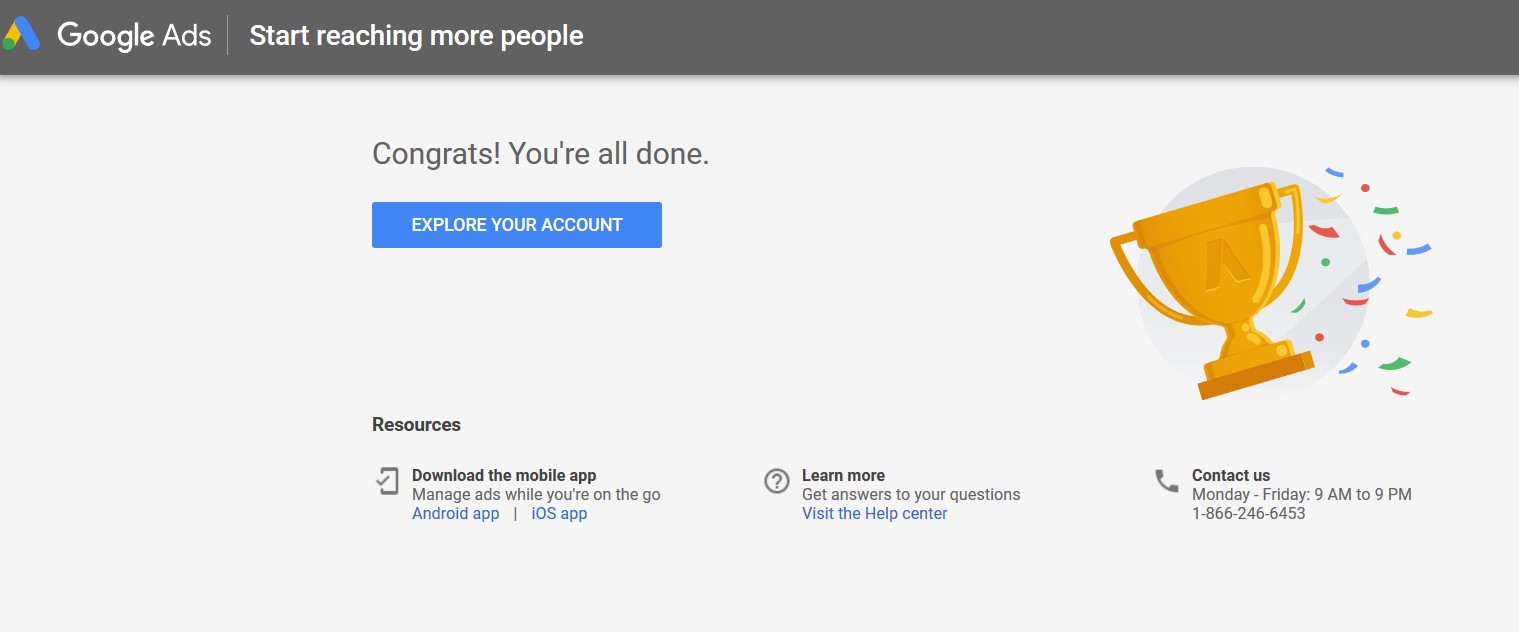The height and width of the screenshot is (632, 1519).
Task: Click the 'Get answers to your questions' text
Action: point(911,495)
